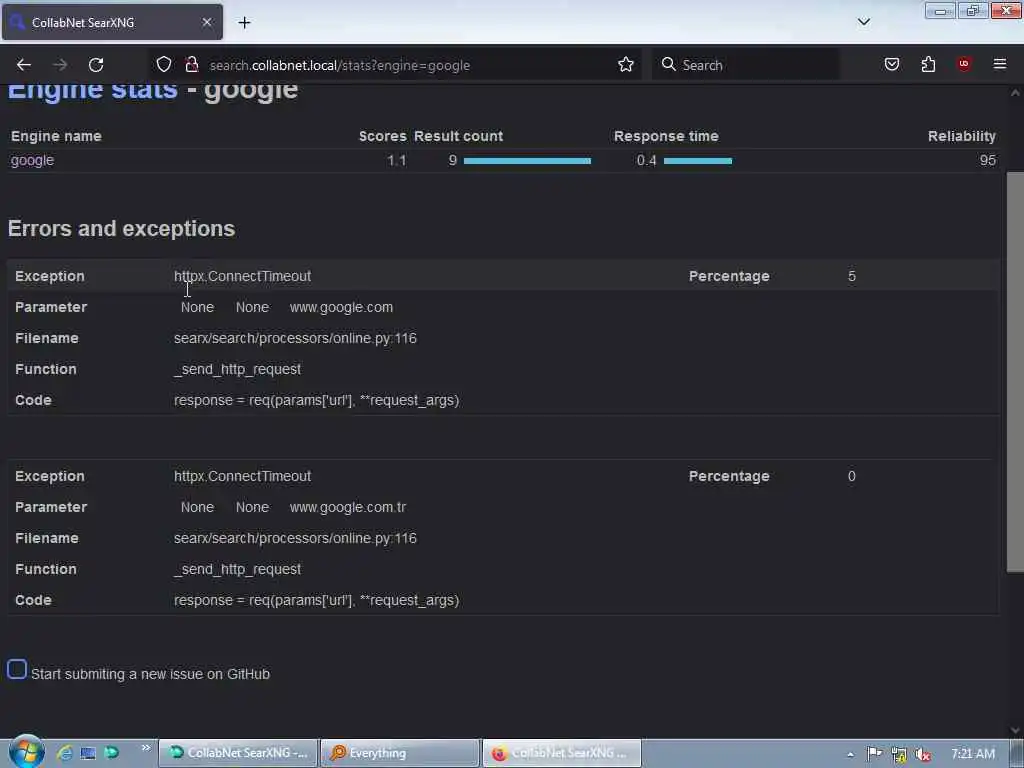Click the 7:21 AM taskbar clock
This screenshot has width=1024, height=768.
tap(973, 754)
